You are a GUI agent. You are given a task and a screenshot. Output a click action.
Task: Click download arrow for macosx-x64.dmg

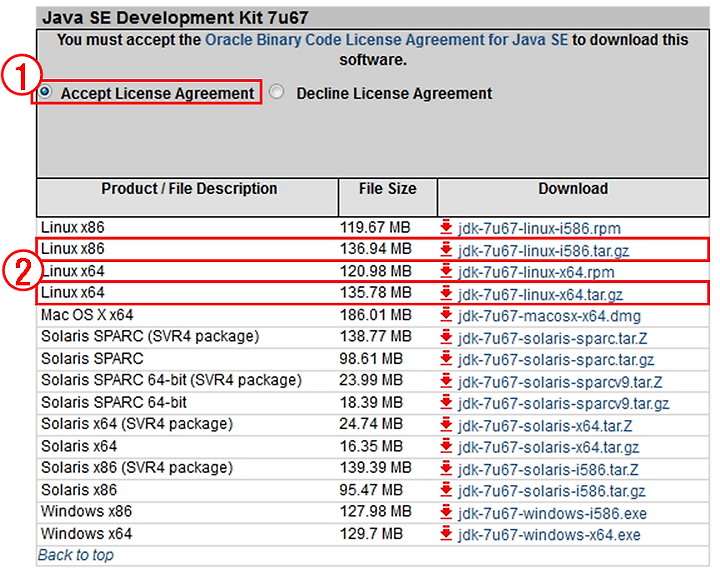[446, 315]
